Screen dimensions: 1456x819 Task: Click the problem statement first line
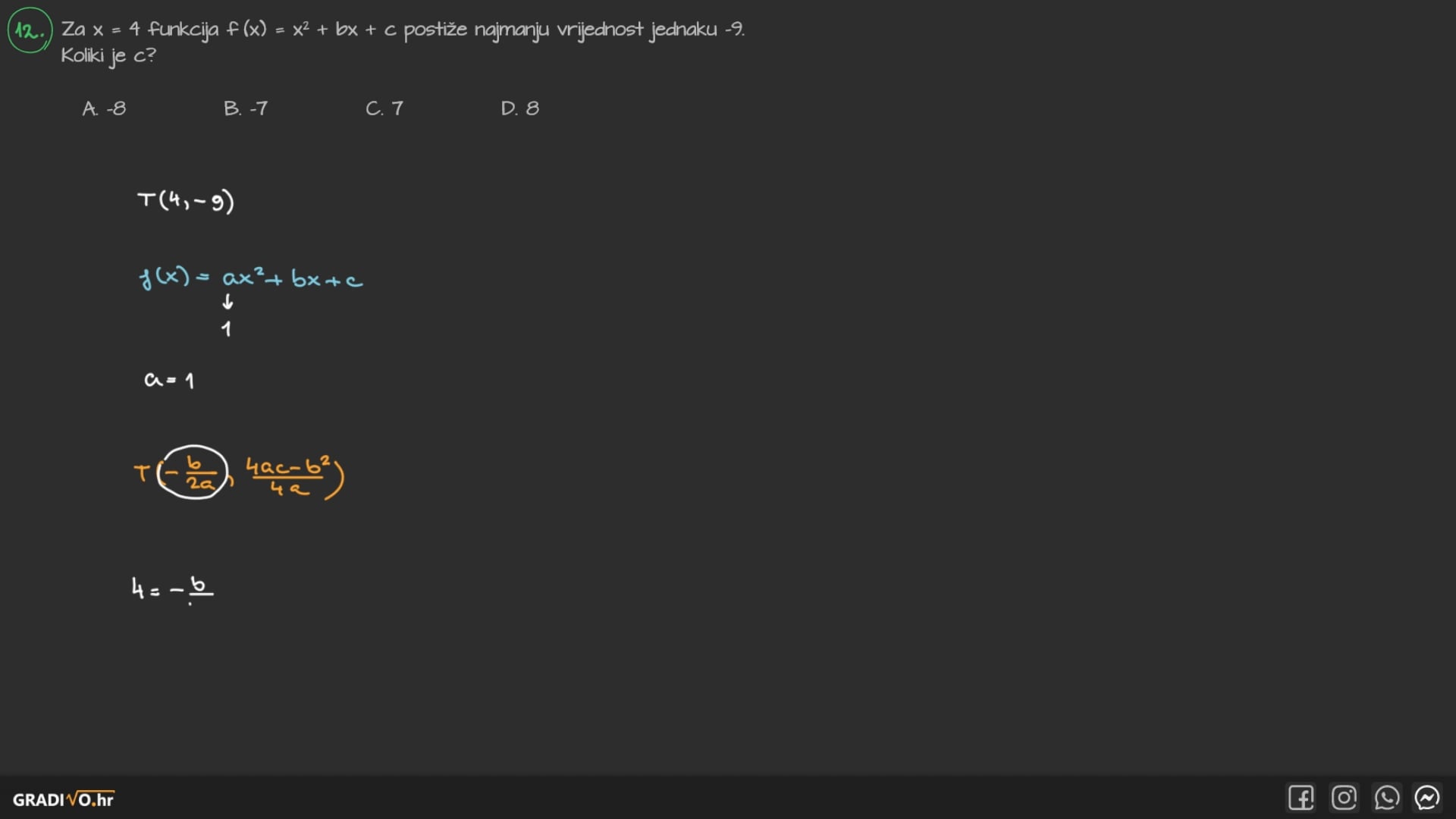(x=402, y=30)
